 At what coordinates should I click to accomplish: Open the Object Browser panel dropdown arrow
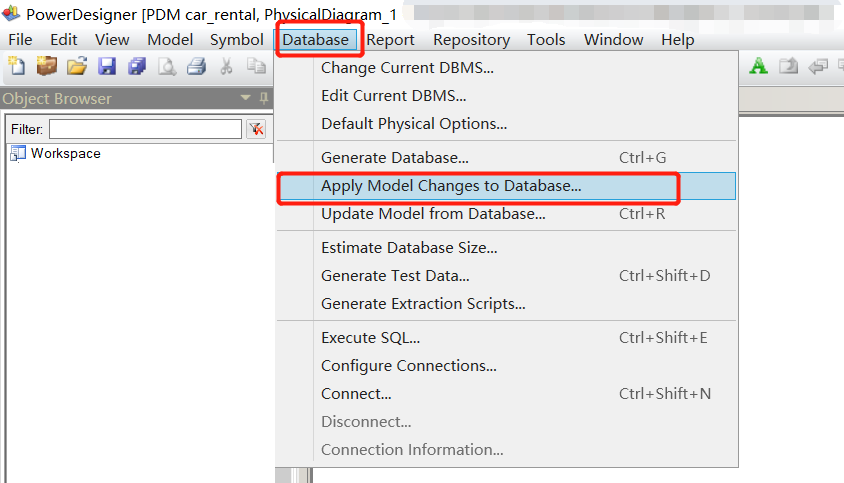tap(246, 98)
